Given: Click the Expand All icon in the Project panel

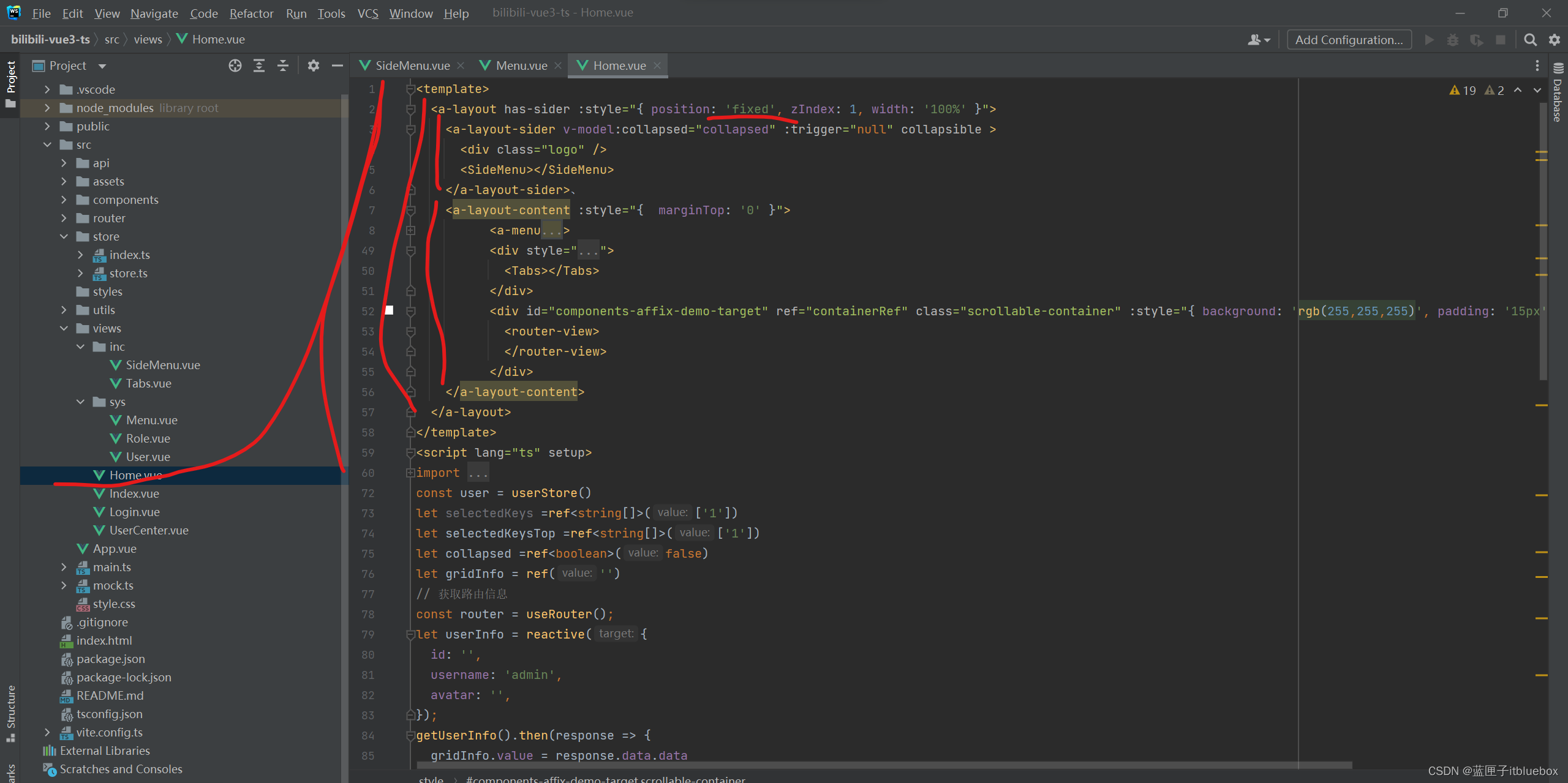Looking at the screenshot, I should [259, 66].
